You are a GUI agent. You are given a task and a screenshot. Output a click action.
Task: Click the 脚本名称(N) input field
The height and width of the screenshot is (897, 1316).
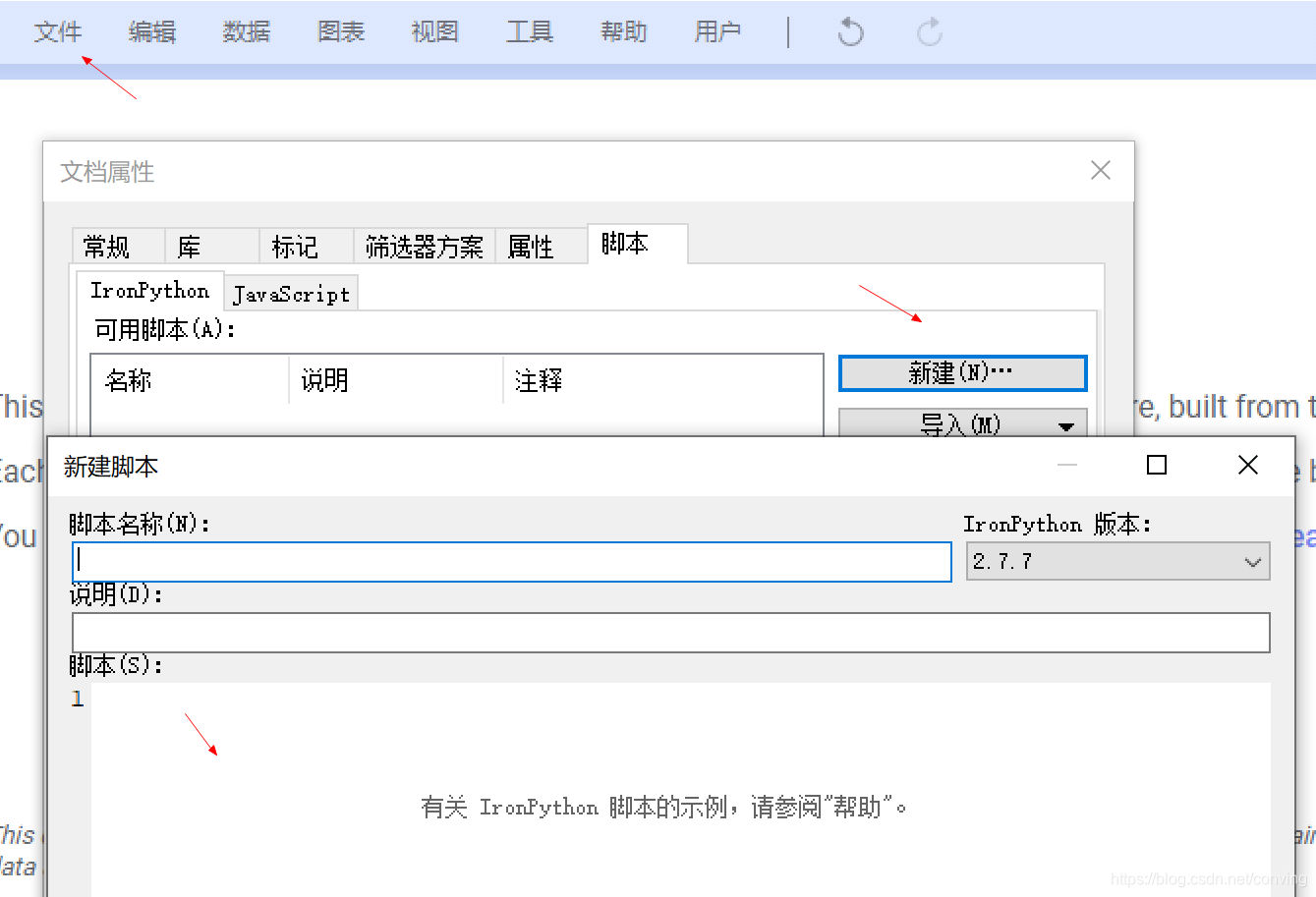511,561
